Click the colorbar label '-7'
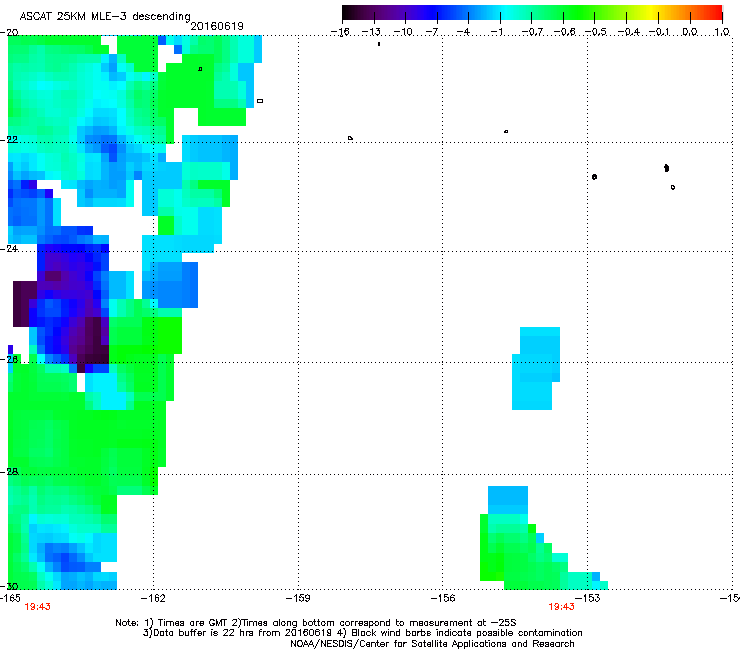Image resolution: width=740 pixels, height=650 pixels. (434, 32)
